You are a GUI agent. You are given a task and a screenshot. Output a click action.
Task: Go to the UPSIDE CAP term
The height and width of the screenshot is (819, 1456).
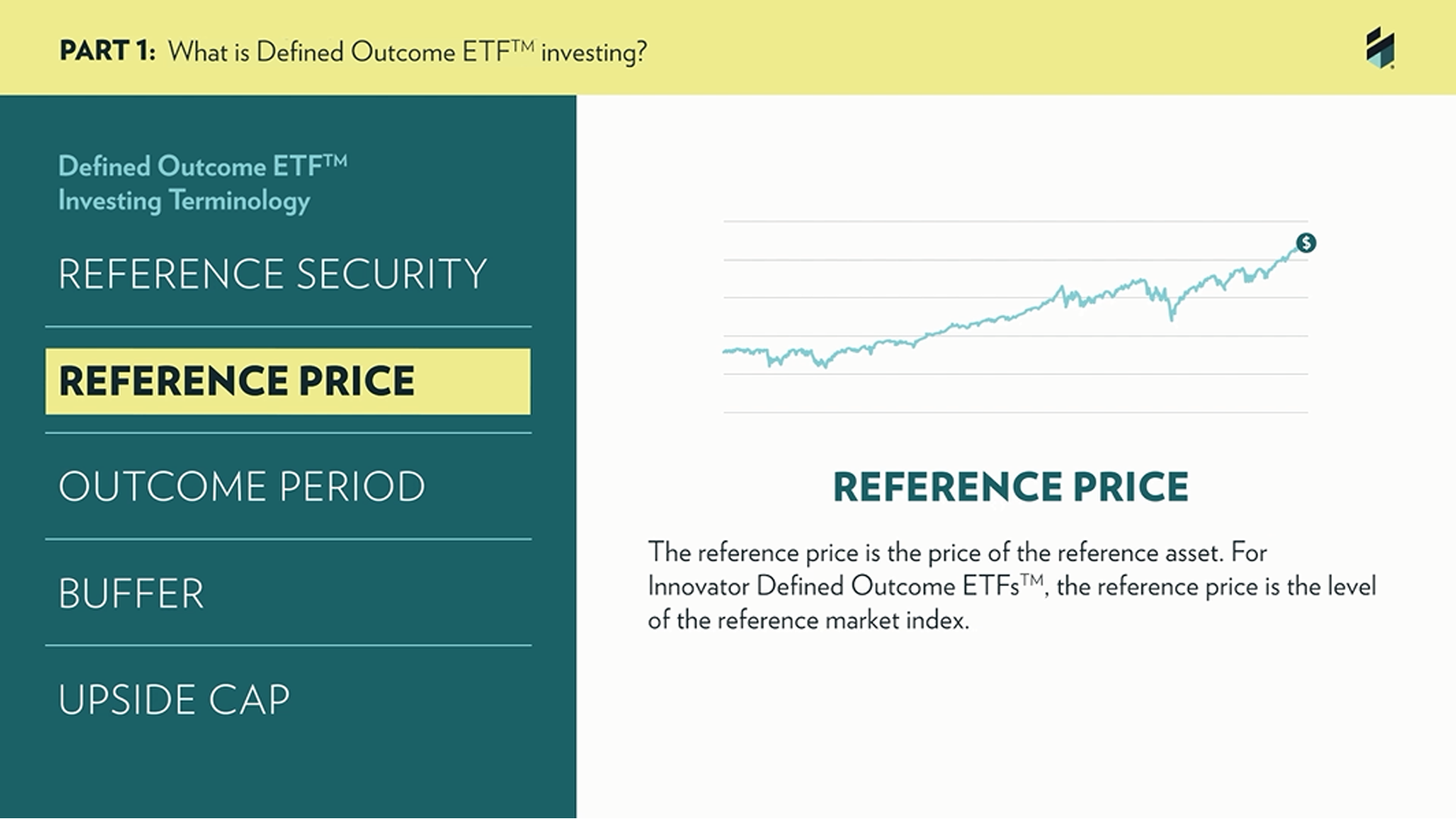tap(174, 700)
